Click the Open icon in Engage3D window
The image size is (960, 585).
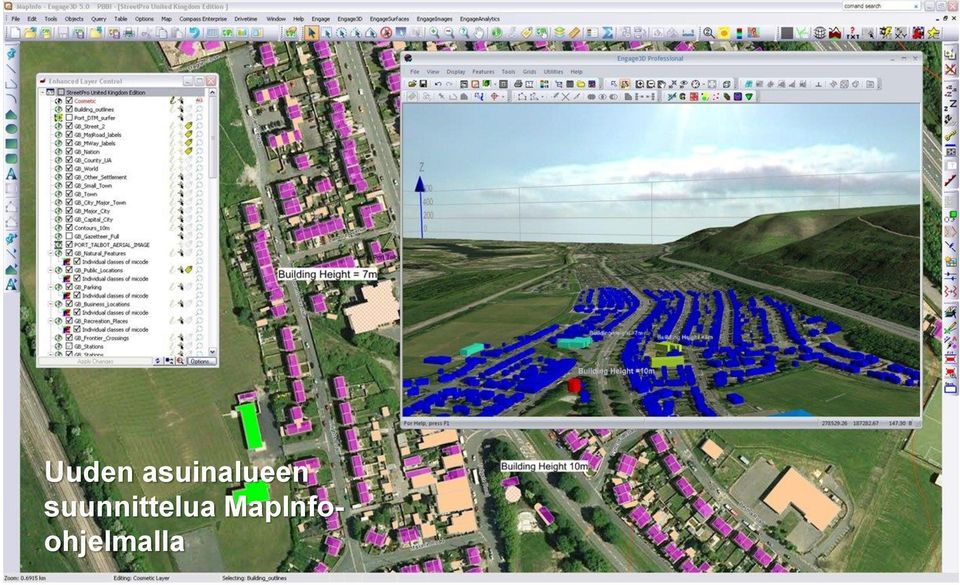point(413,84)
